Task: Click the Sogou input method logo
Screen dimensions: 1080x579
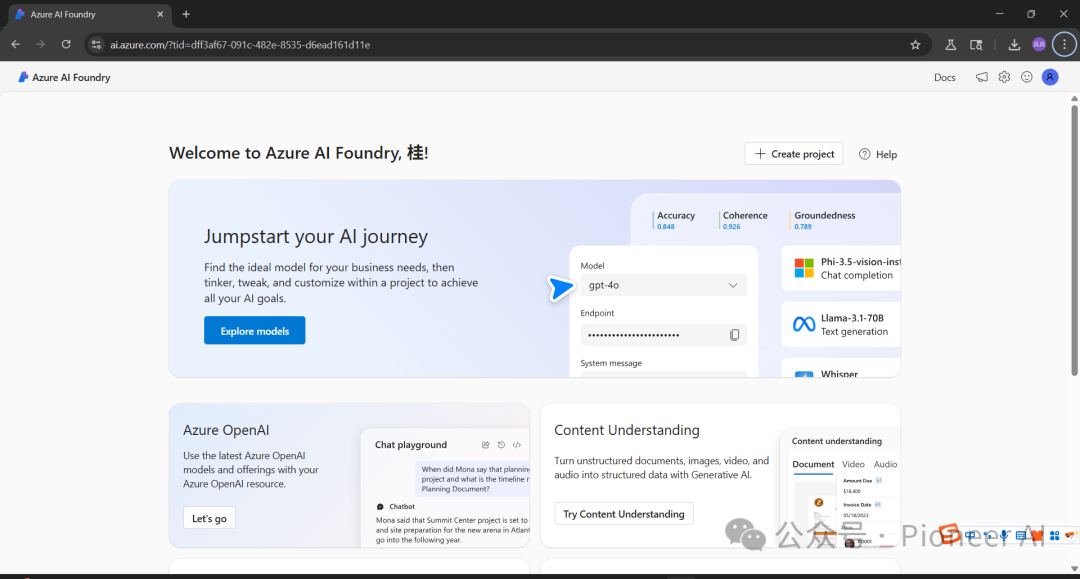Action: pos(951,534)
